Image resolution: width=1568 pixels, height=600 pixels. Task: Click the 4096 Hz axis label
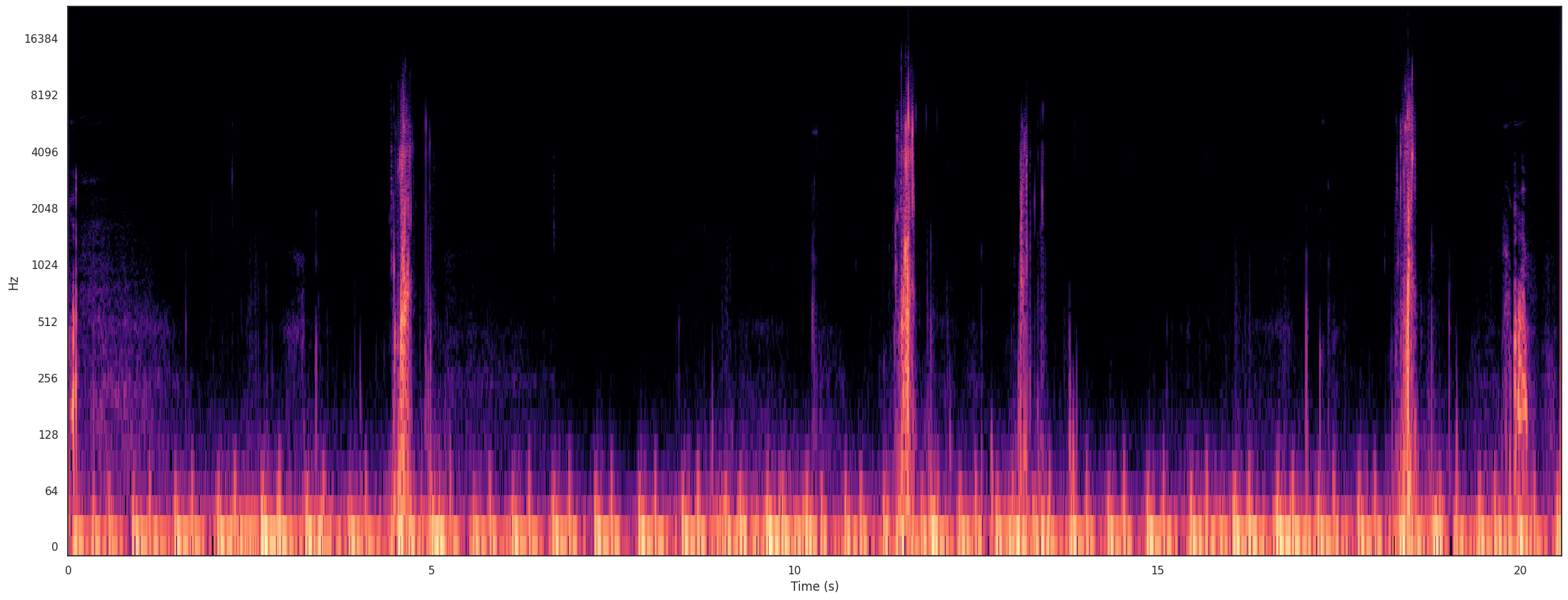[44, 152]
